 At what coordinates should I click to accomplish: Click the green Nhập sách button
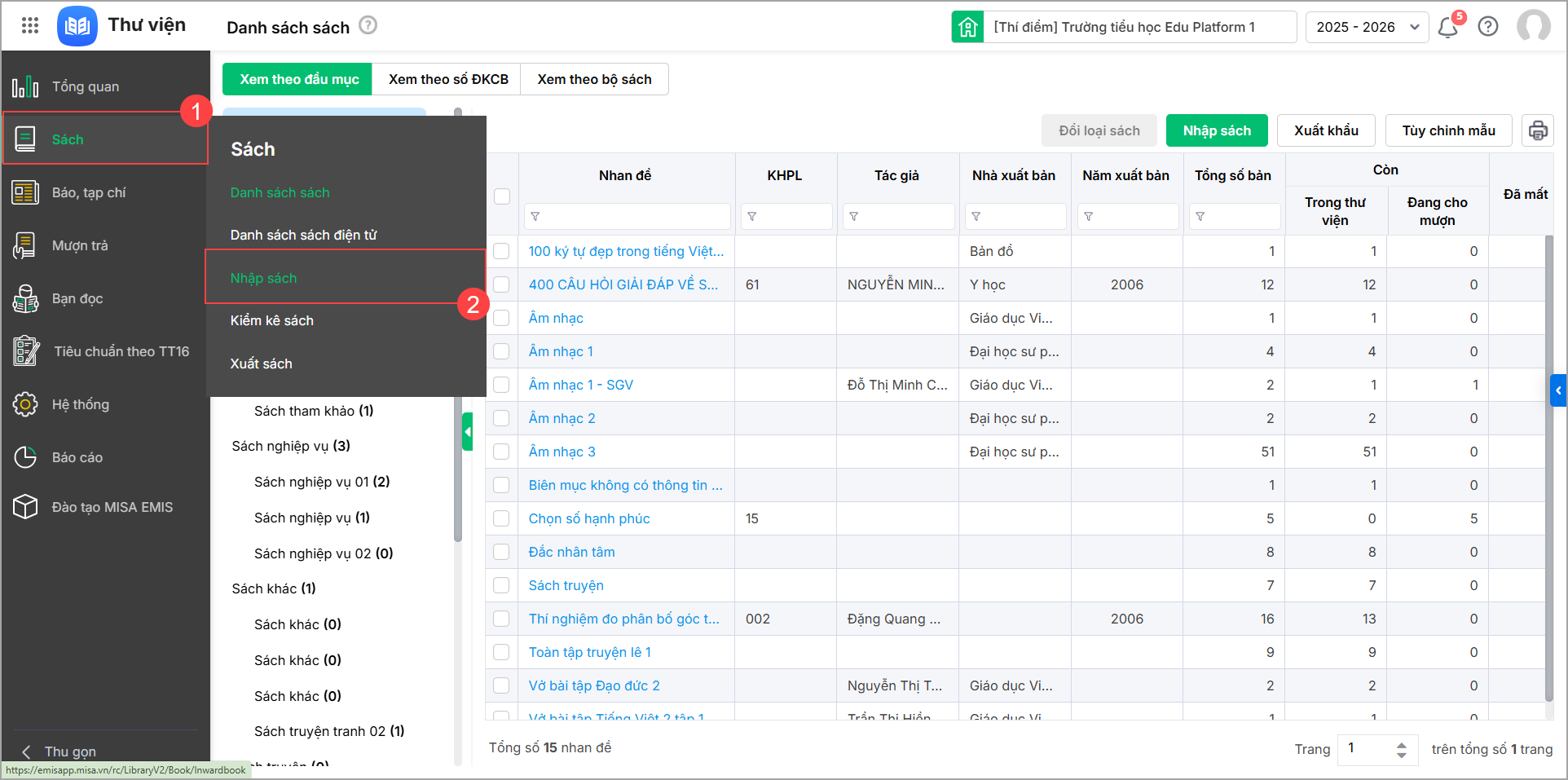point(1217,130)
